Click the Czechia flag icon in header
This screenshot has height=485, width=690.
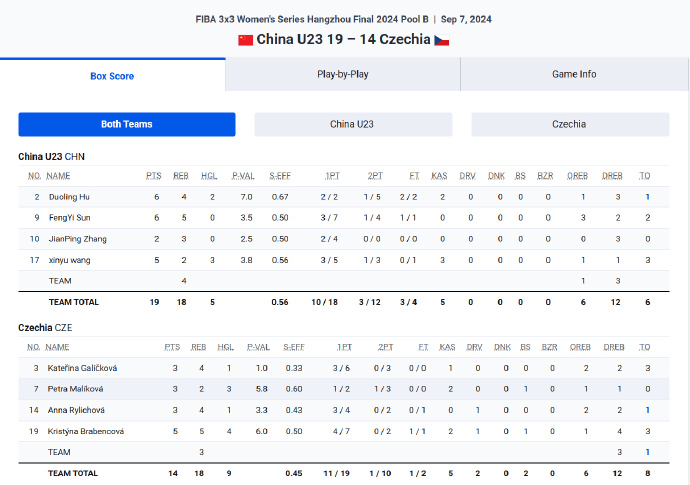441,40
